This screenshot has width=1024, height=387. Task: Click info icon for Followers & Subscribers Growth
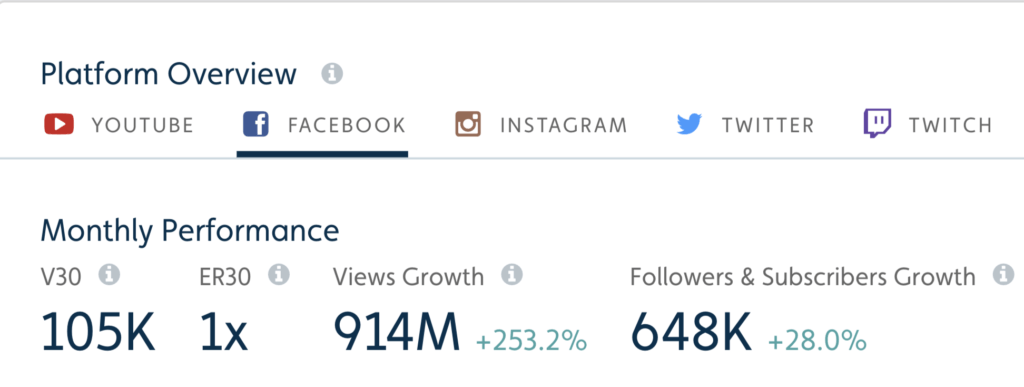1003,275
